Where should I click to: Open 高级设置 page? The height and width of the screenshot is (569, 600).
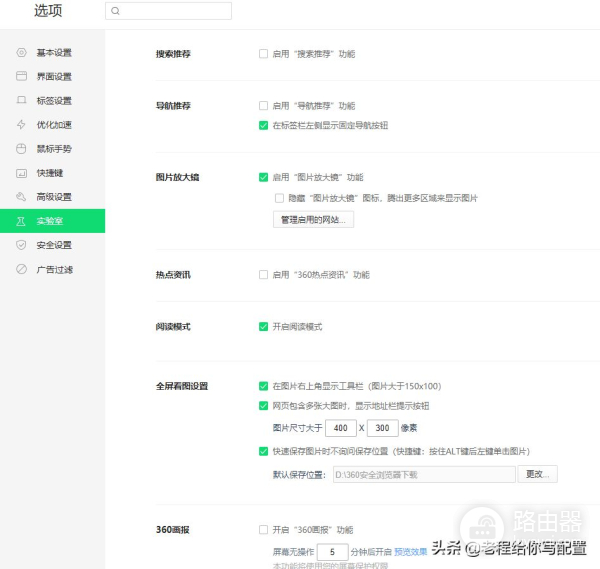coord(52,197)
